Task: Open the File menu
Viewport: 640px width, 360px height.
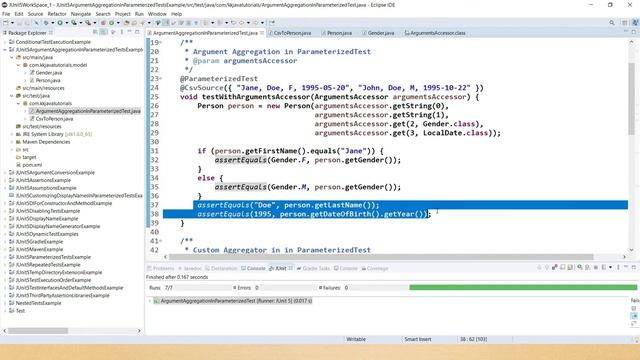Action: pos(6,14)
